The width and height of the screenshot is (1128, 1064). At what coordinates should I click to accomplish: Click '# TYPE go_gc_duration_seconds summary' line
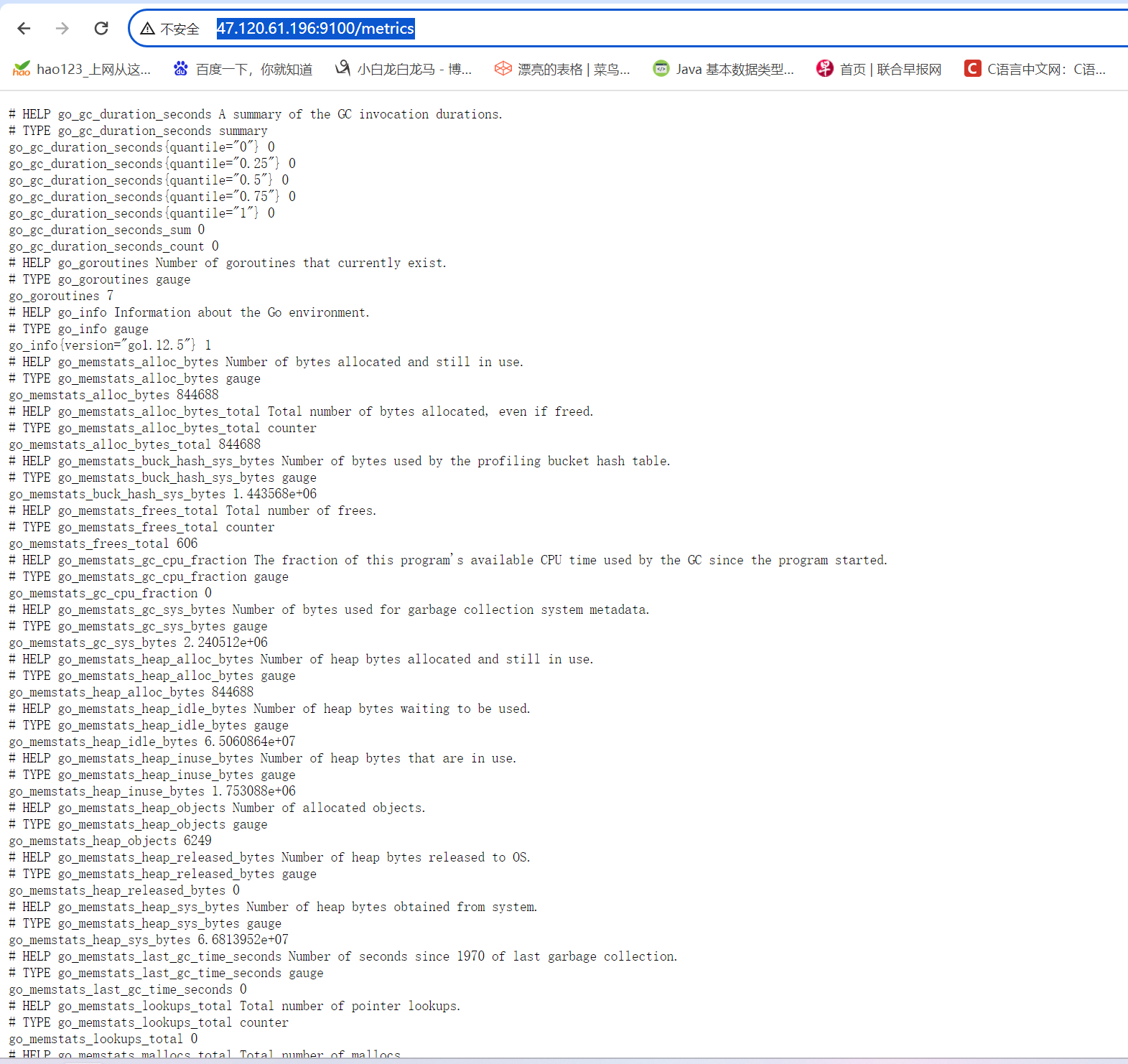138,131
